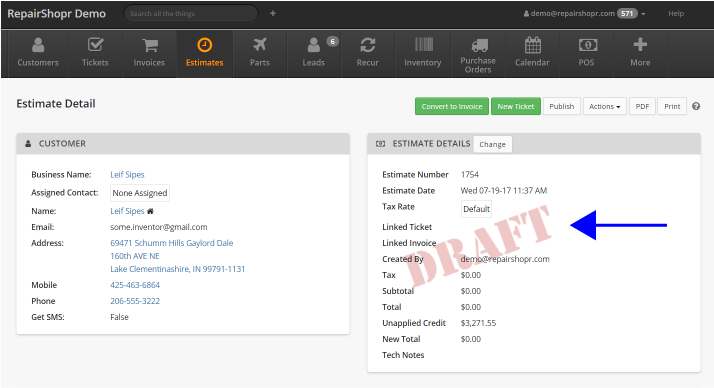The image size is (714, 388).
Task: Click the help question mark icon
Action: [696, 106]
